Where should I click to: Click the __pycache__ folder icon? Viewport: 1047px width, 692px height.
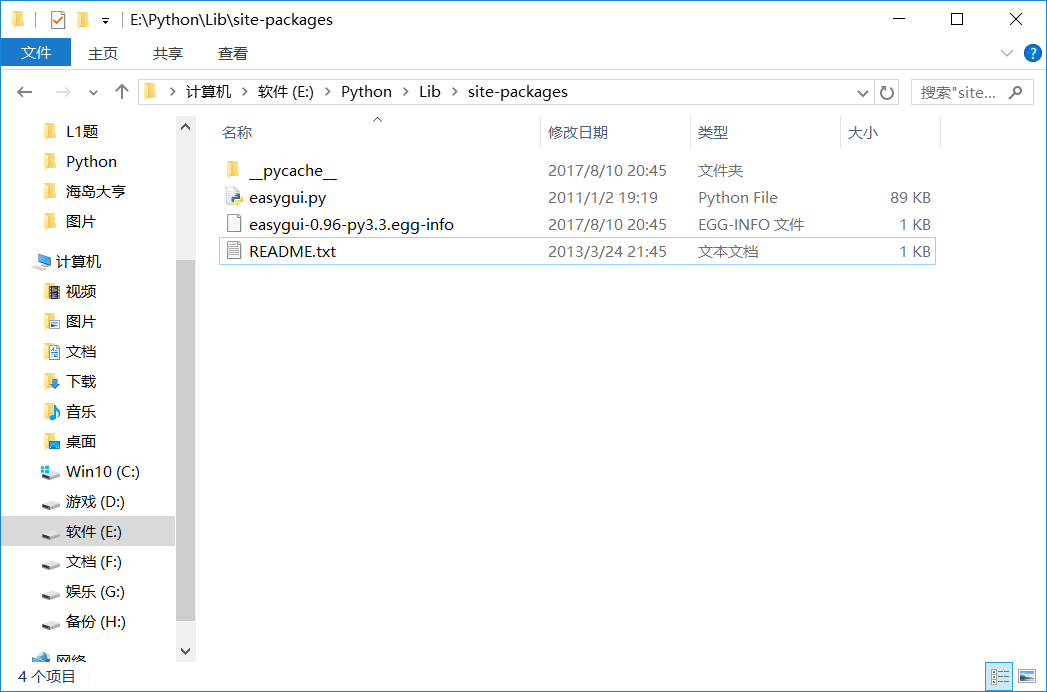pyautogui.click(x=233, y=170)
